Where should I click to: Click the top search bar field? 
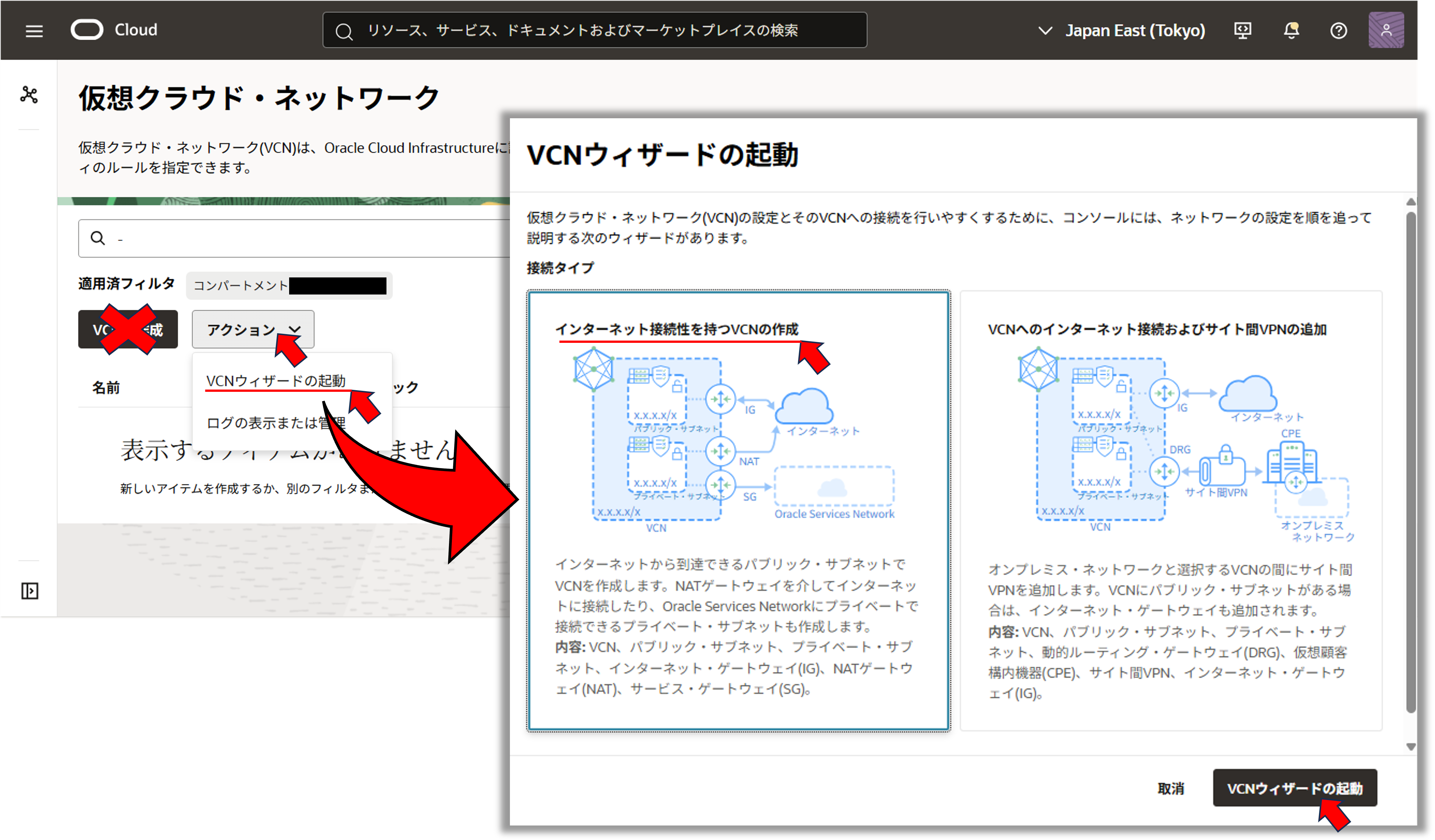point(594,30)
